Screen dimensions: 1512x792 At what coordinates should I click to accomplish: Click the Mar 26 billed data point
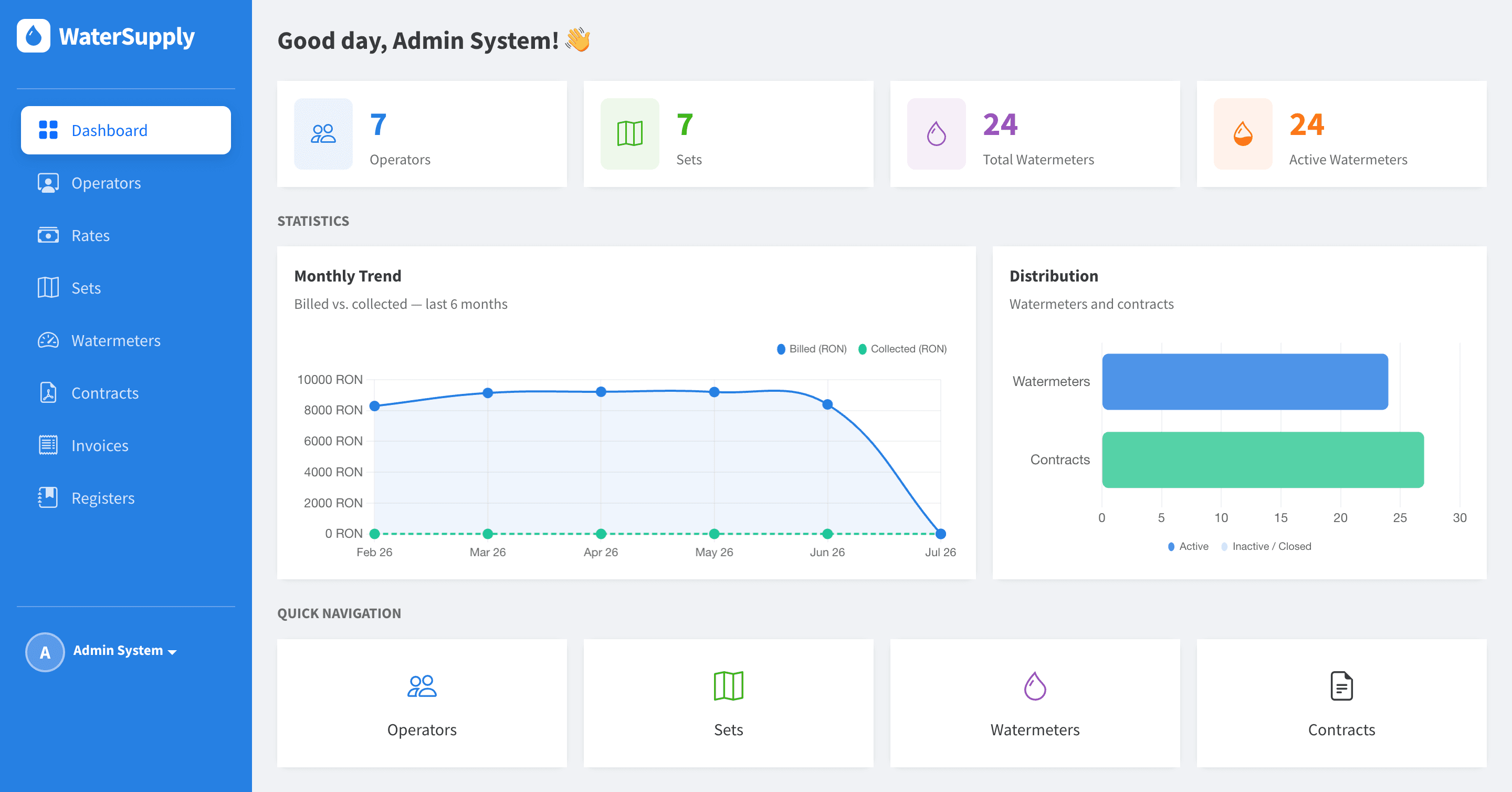point(488,393)
